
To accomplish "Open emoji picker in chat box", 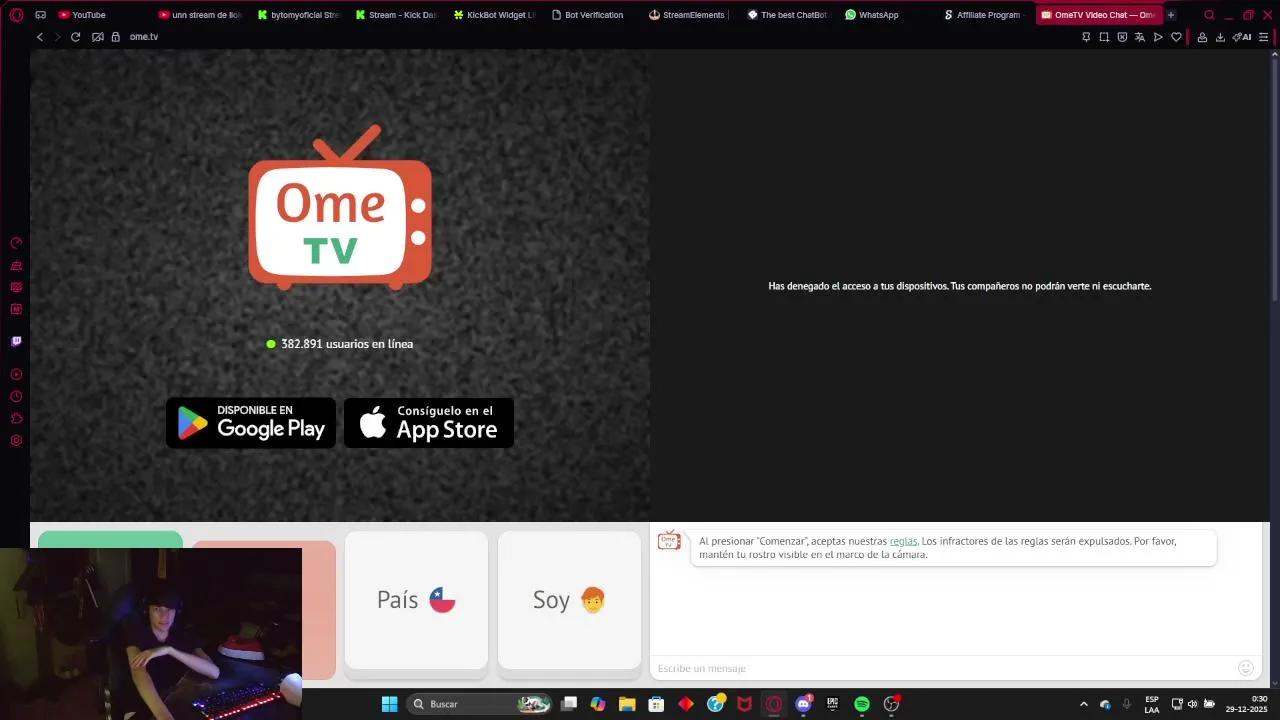I will pyautogui.click(x=1245, y=668).
